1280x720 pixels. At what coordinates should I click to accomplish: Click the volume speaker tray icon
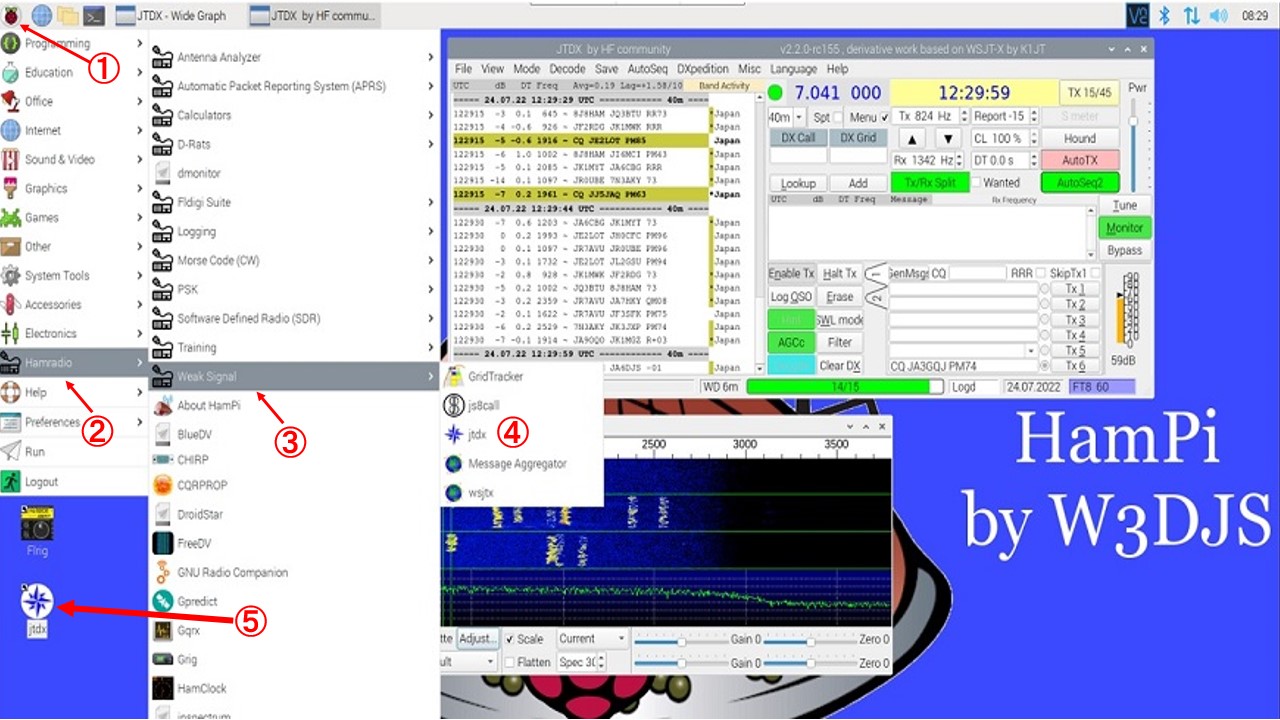coord(1218,15)
